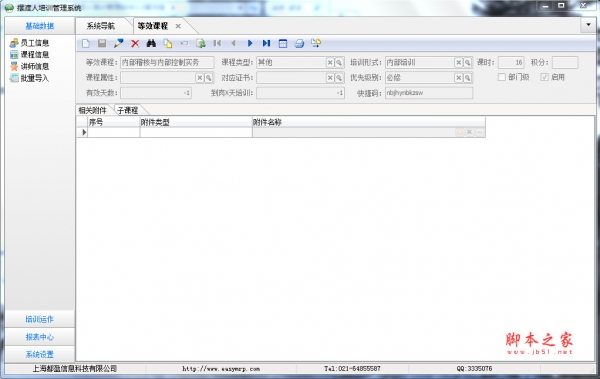Expand the 报表中心 sidebar section
This screenshot has height=379, width=600.
point(40,337)
